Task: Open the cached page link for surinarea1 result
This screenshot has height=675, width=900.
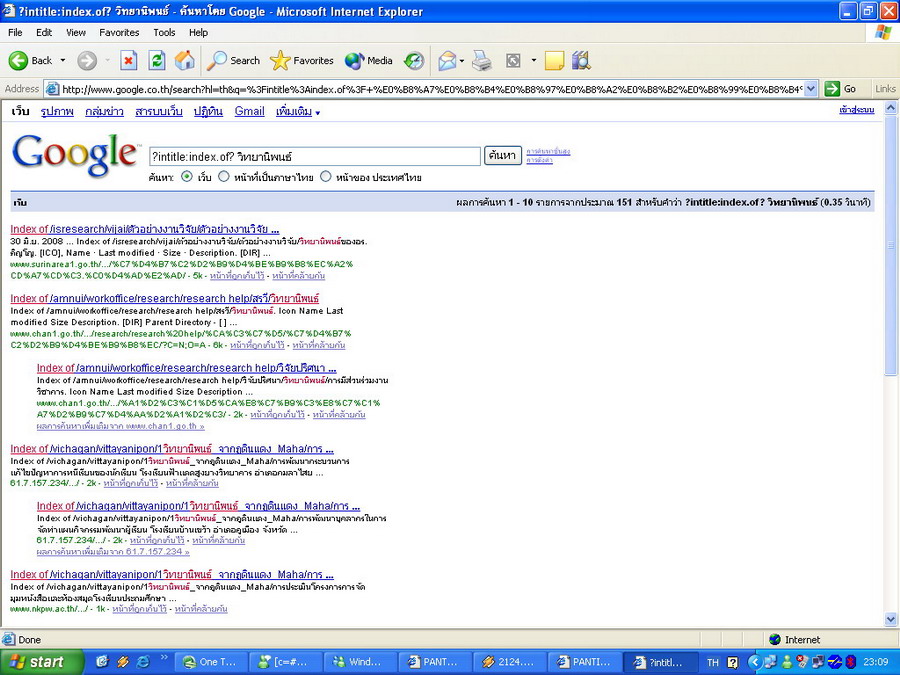Action: [x=237, y=276]
